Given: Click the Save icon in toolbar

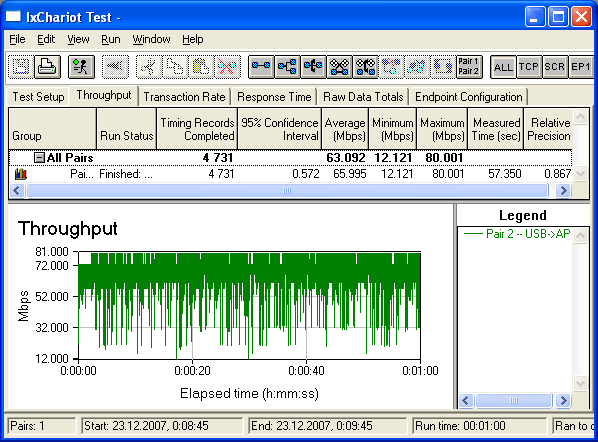Looking at the screenshot, I should [x=21, y=67].
